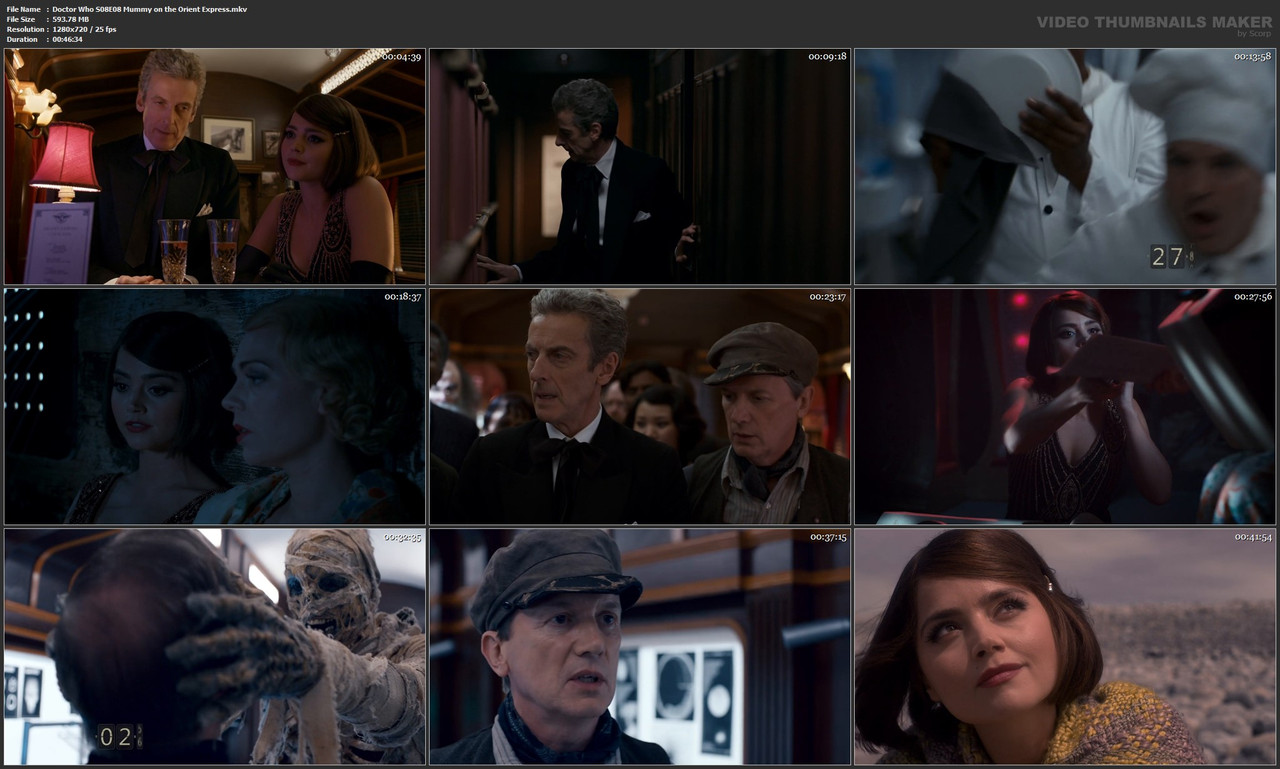Click the champagne glasses in the first frame
The width and height of the screenshot is (1280, 769).
(195, 243)
